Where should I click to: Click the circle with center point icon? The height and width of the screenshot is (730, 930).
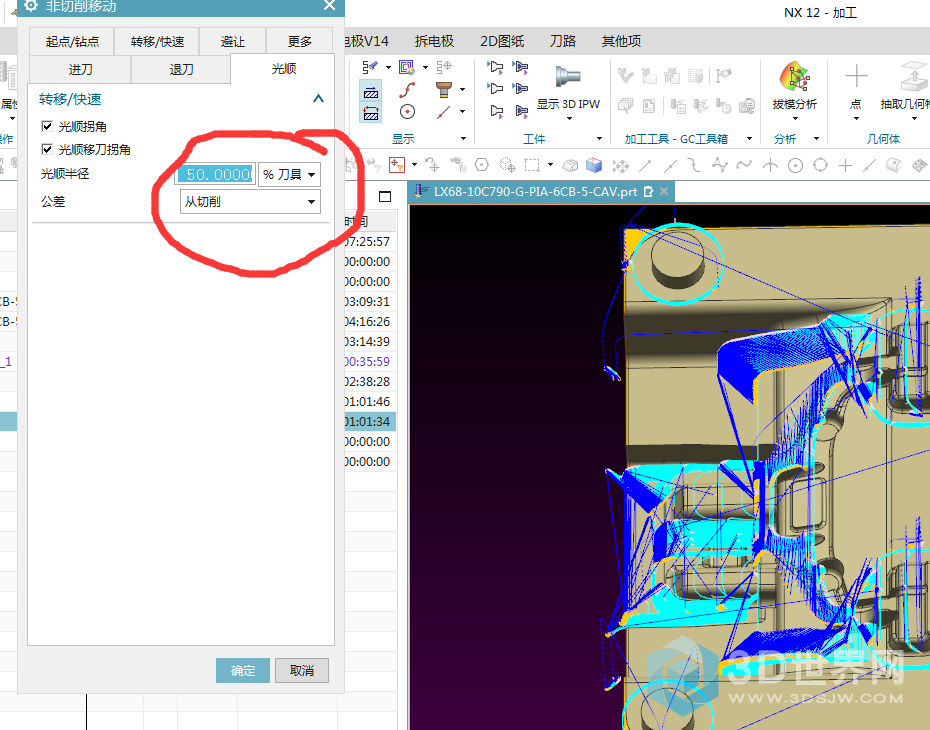(x=407, y=111)
